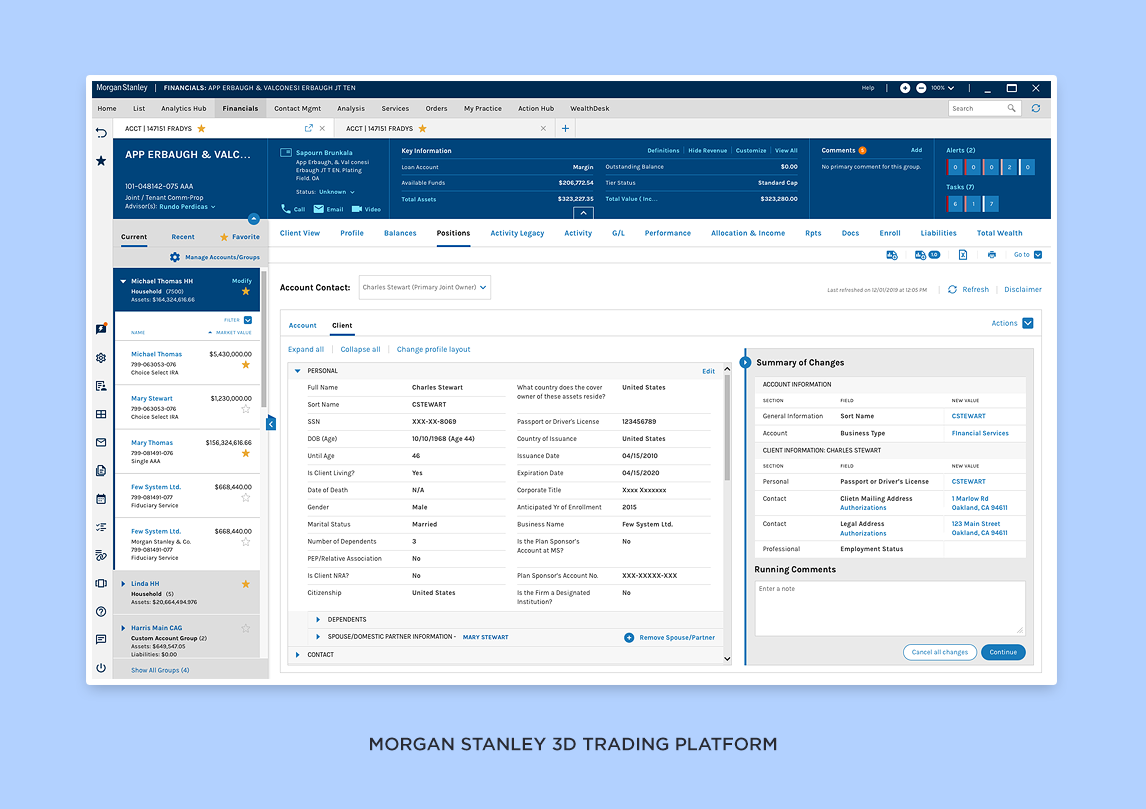This screenshot has width=1146, height=809.
Task: Expand the DEPENDENTS section
Action: coord(318,620)
